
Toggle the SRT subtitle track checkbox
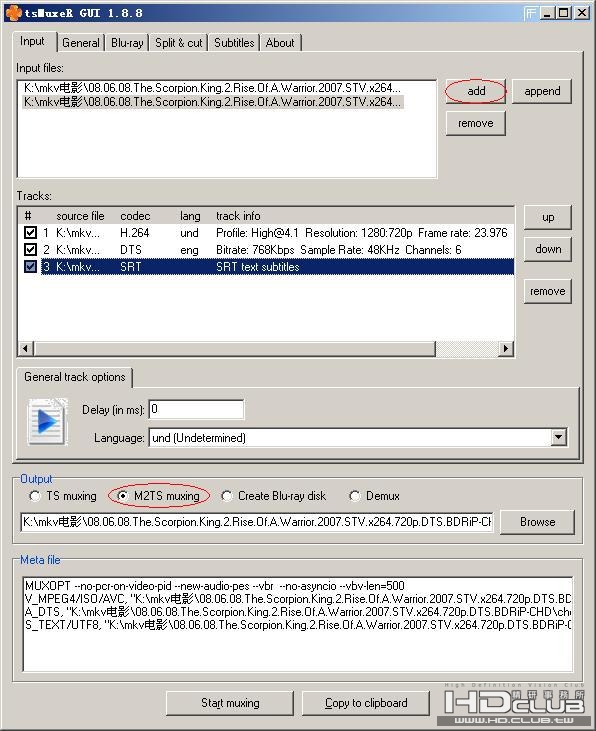coord(30,266)
